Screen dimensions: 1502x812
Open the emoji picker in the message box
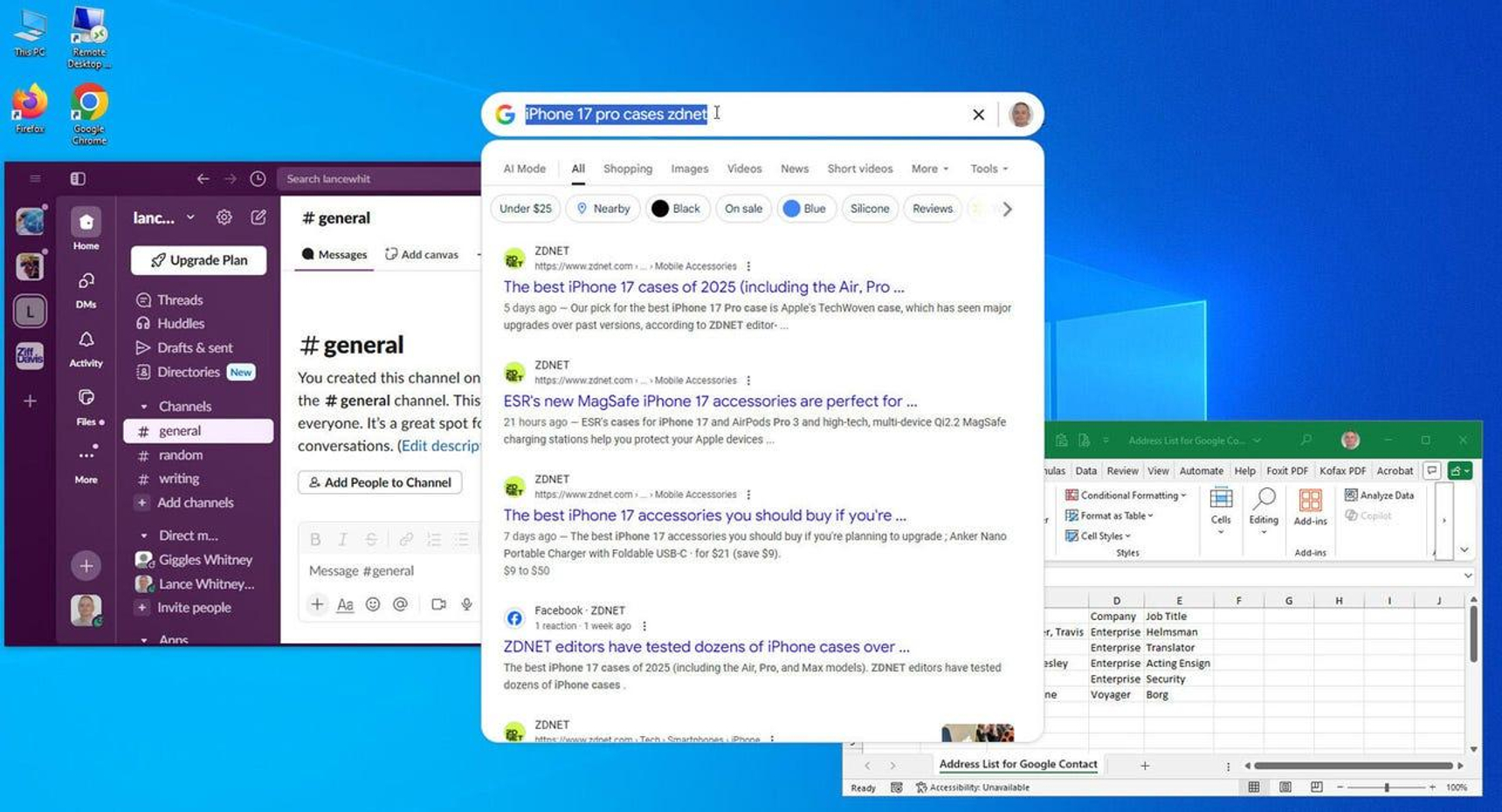coord(374,603)
